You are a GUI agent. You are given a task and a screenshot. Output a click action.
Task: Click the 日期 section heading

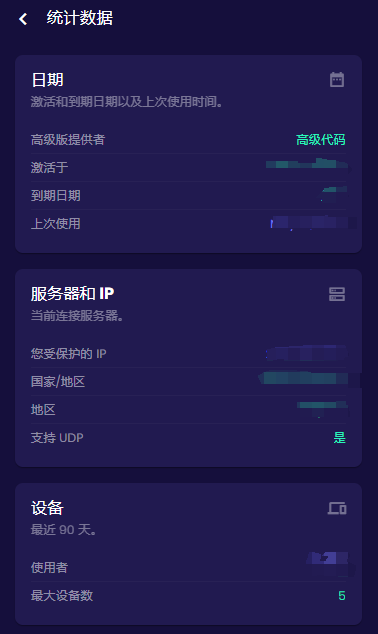coord(47,80)
